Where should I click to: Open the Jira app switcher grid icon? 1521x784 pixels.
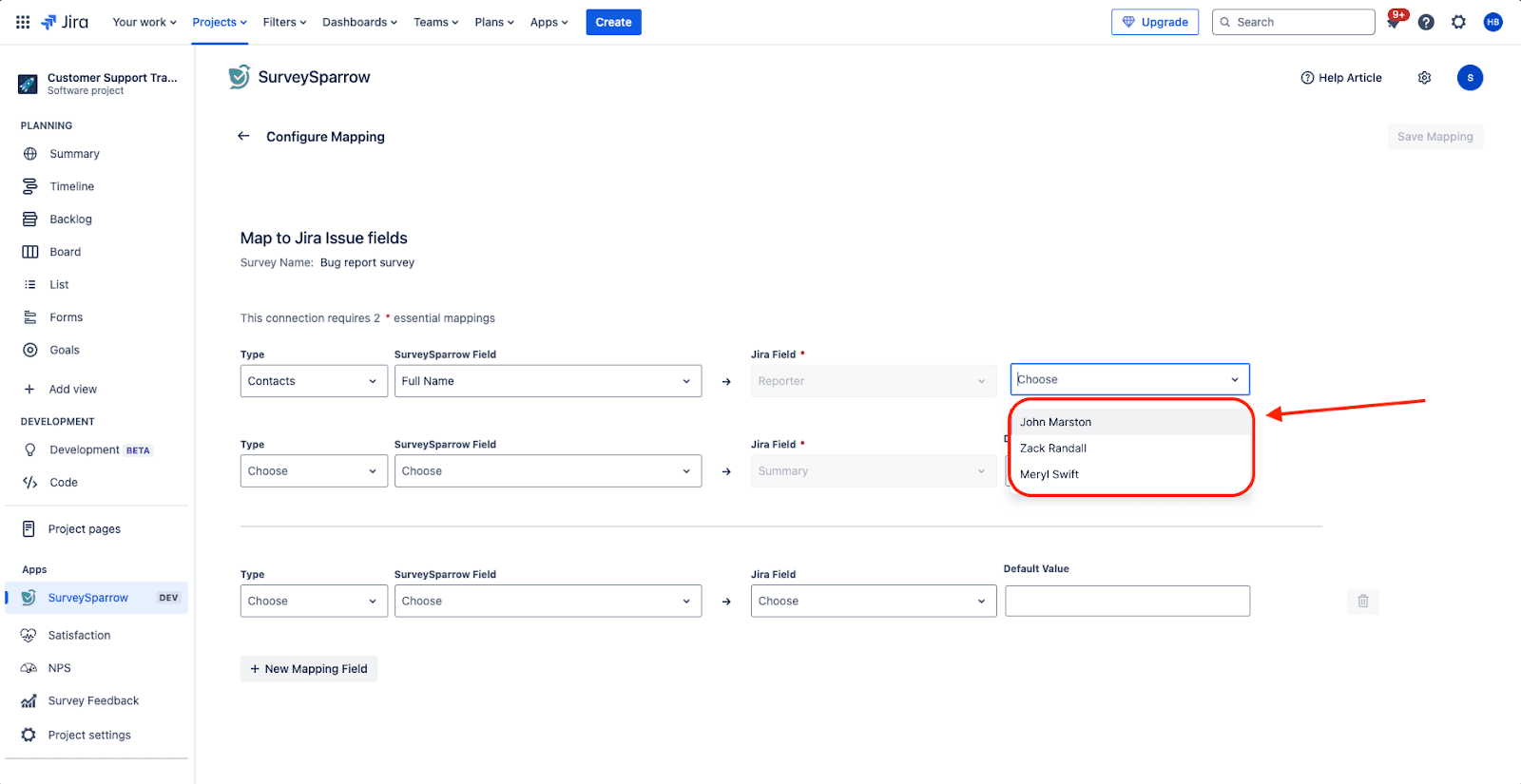click(23, 22)
